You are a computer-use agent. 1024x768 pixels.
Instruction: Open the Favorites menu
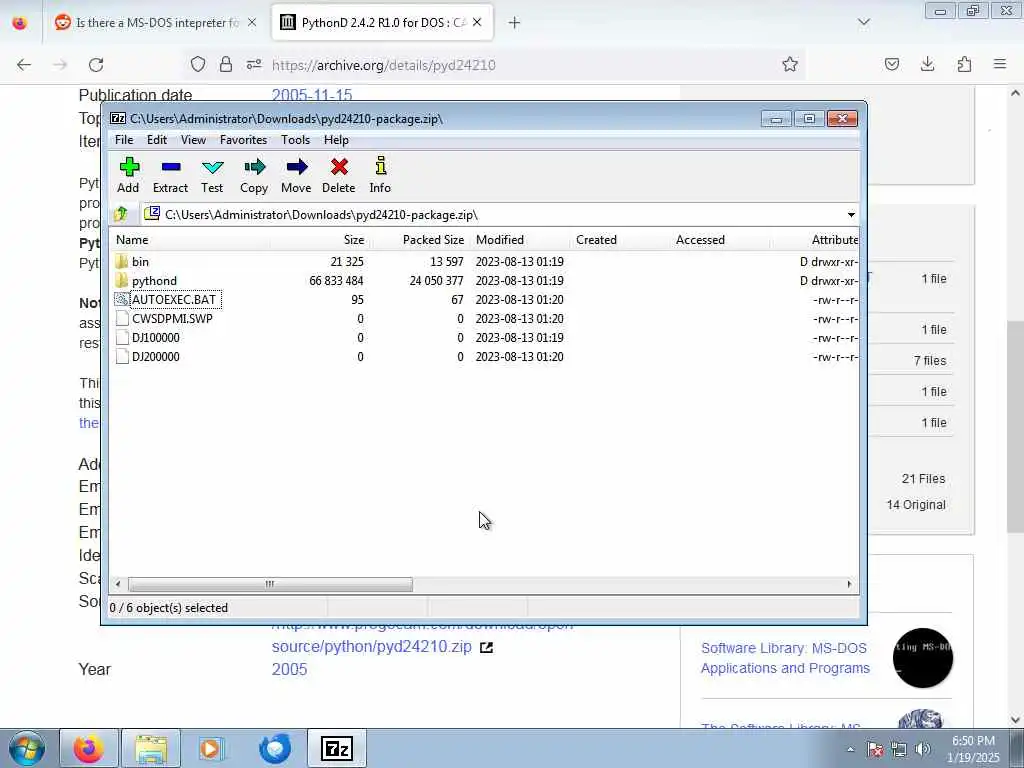tap(244, 140)
